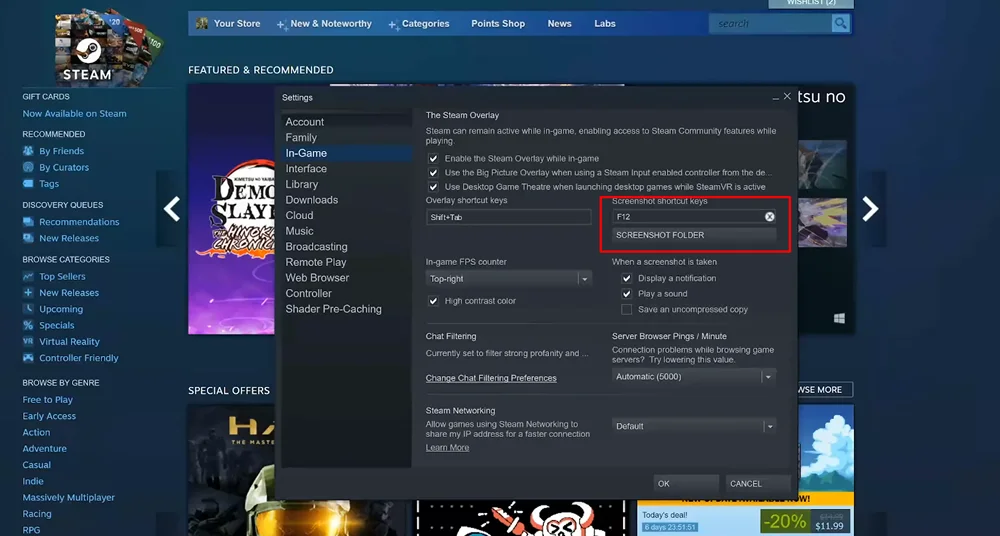Screen dimensions: 1000x536
Task: Go to next featured item arrow
Action: [870, 208]
